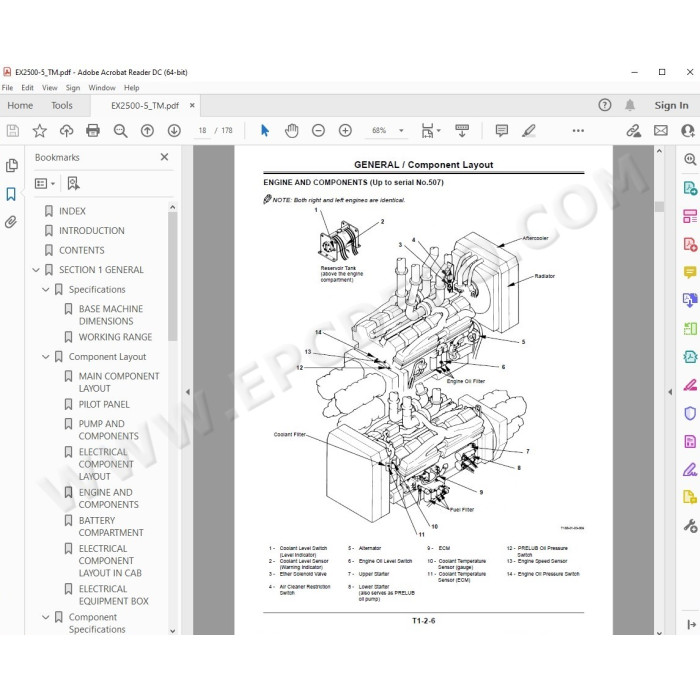Open the Edit menu
Viewport: 700px width, 700px height.
click(x=27, y=88)
